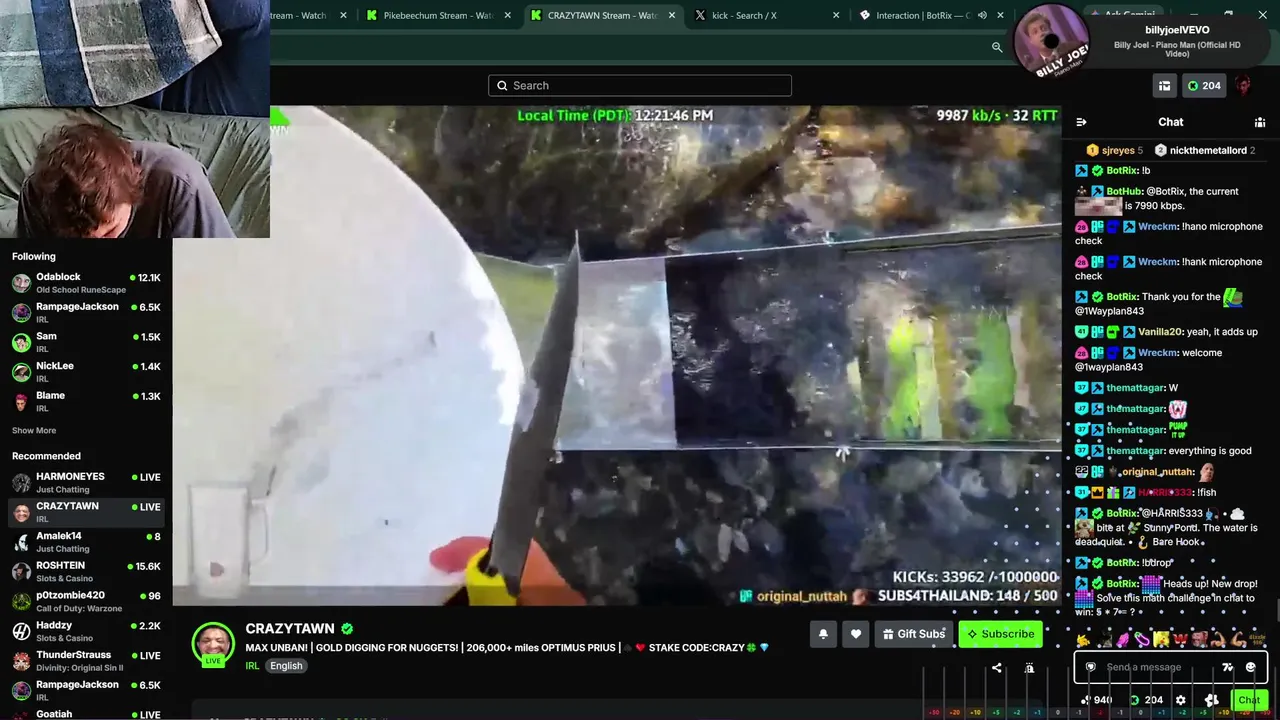Click the billyjoelVEVO media popup title
The image size is (1280, 720).
(1177, 30)
